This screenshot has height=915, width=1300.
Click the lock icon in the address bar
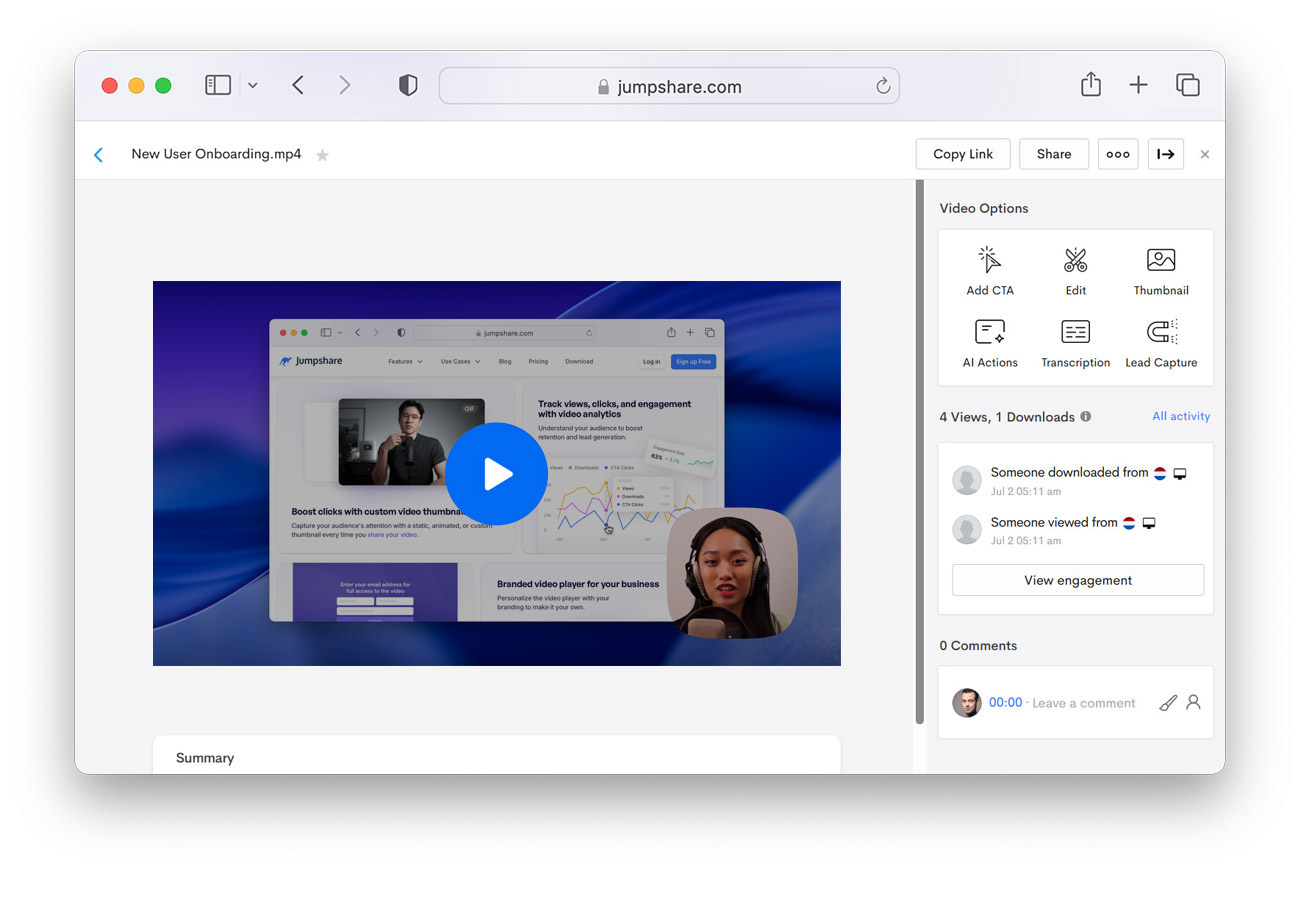(603, 87)
